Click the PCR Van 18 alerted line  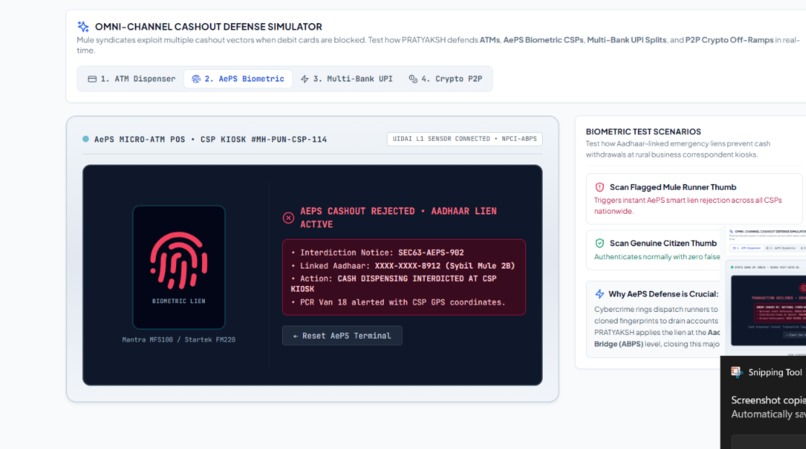[398, 302]
